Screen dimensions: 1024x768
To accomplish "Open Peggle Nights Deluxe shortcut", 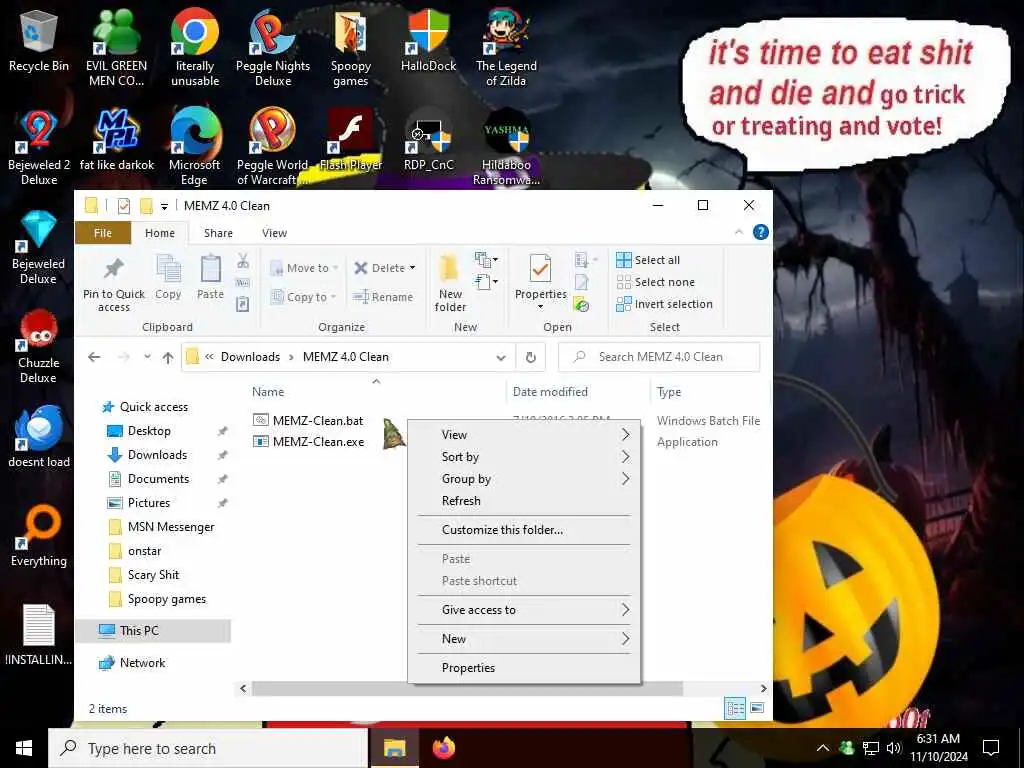I will coord(273,48).
